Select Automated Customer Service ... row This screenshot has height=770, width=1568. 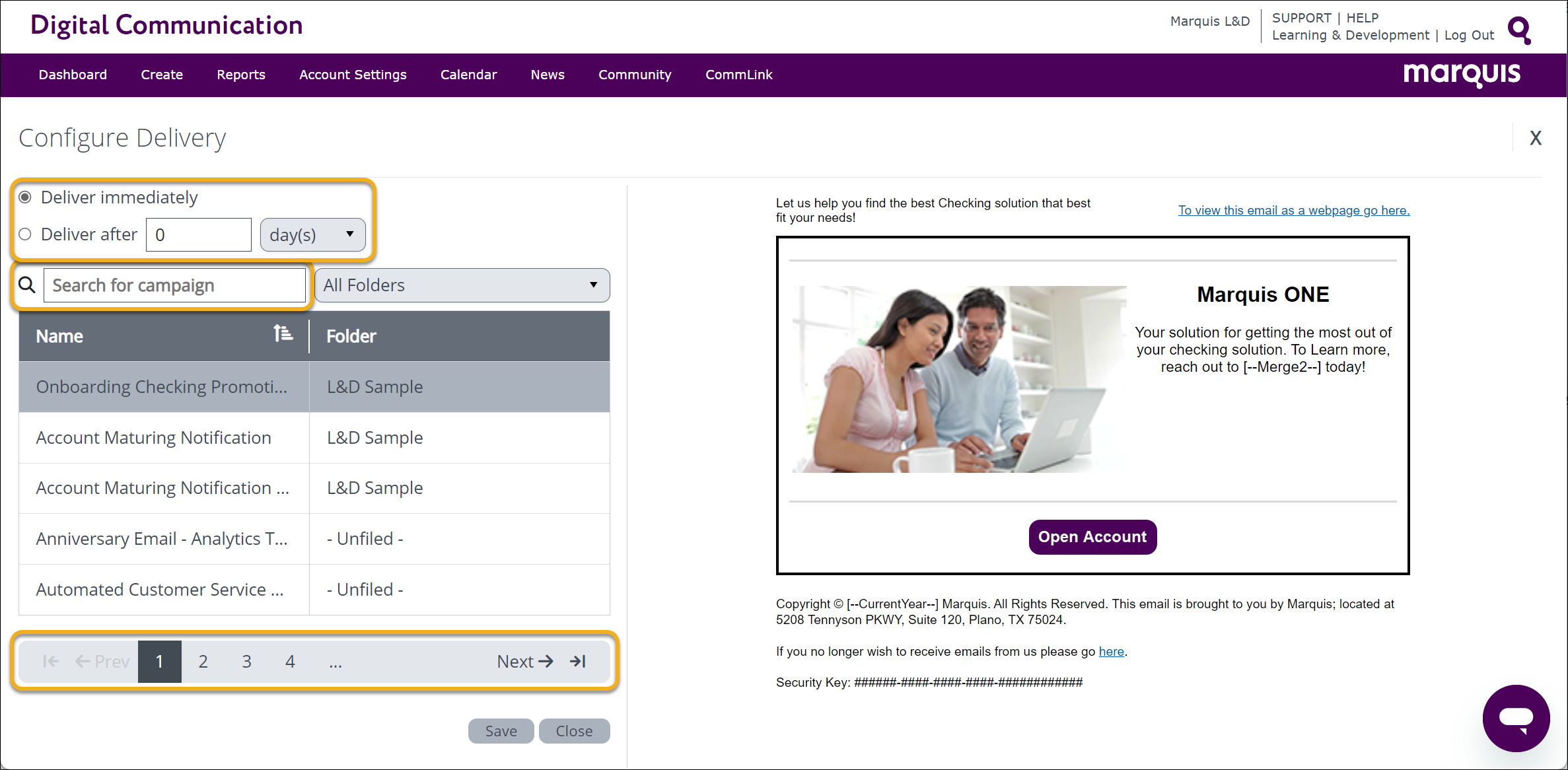coord(314,590)
